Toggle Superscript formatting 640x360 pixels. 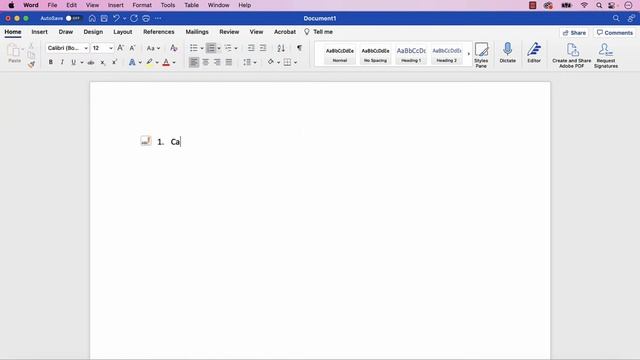pos(115,62)
